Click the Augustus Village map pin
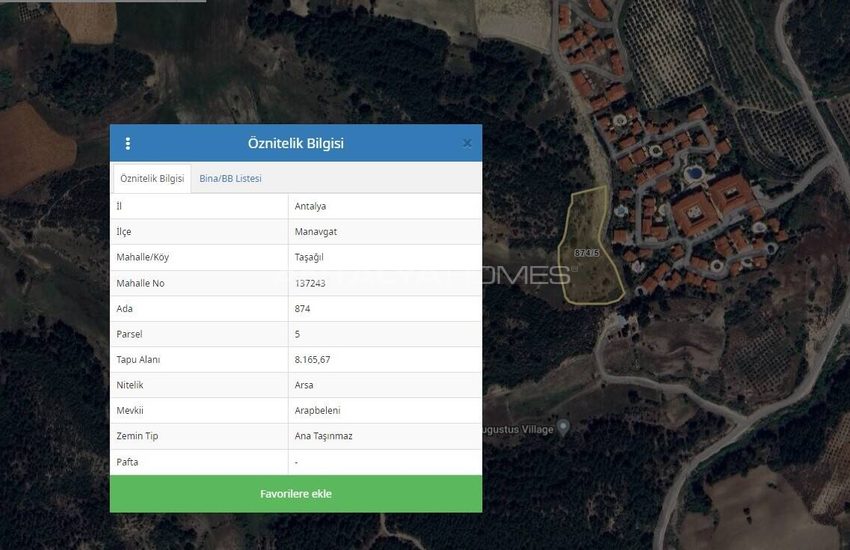 [x=564, y=428]
